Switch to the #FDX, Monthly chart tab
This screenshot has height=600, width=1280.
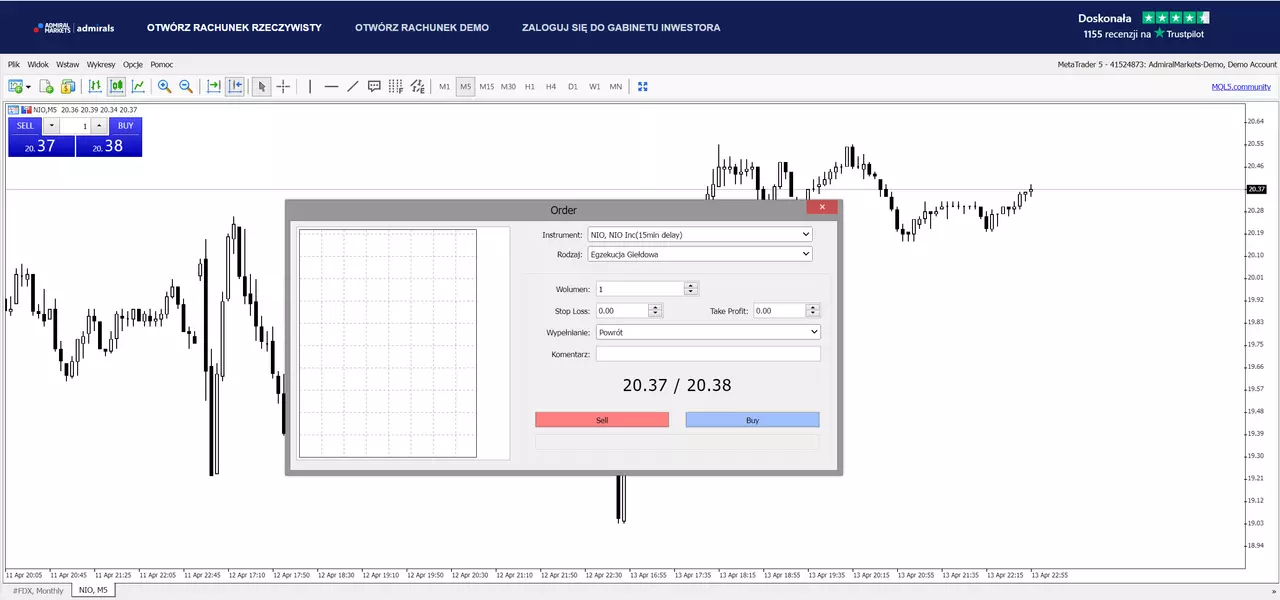point(38,591)
